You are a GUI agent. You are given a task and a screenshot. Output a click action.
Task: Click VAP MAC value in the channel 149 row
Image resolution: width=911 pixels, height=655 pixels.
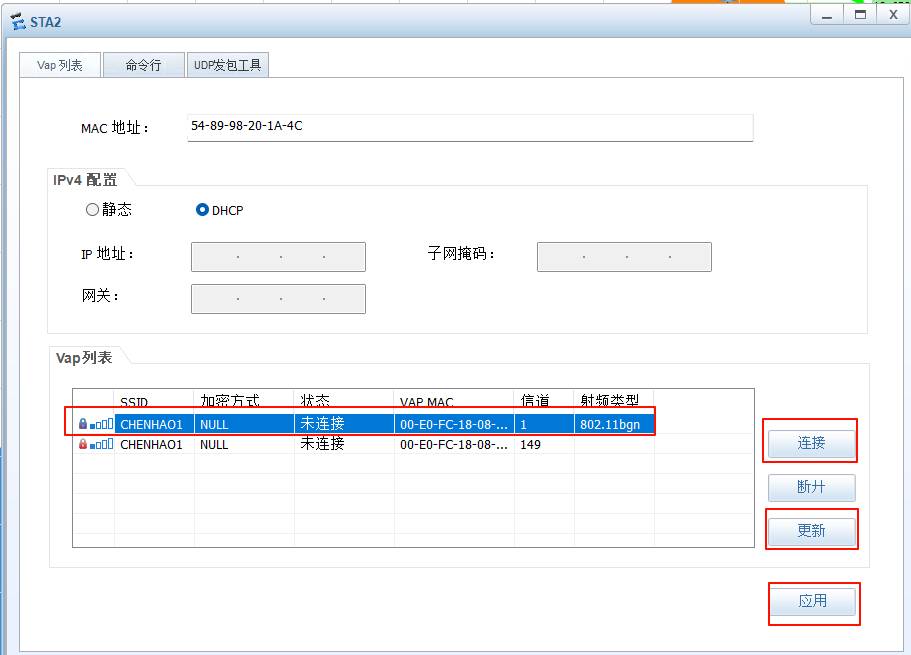[x=454, y=445]
